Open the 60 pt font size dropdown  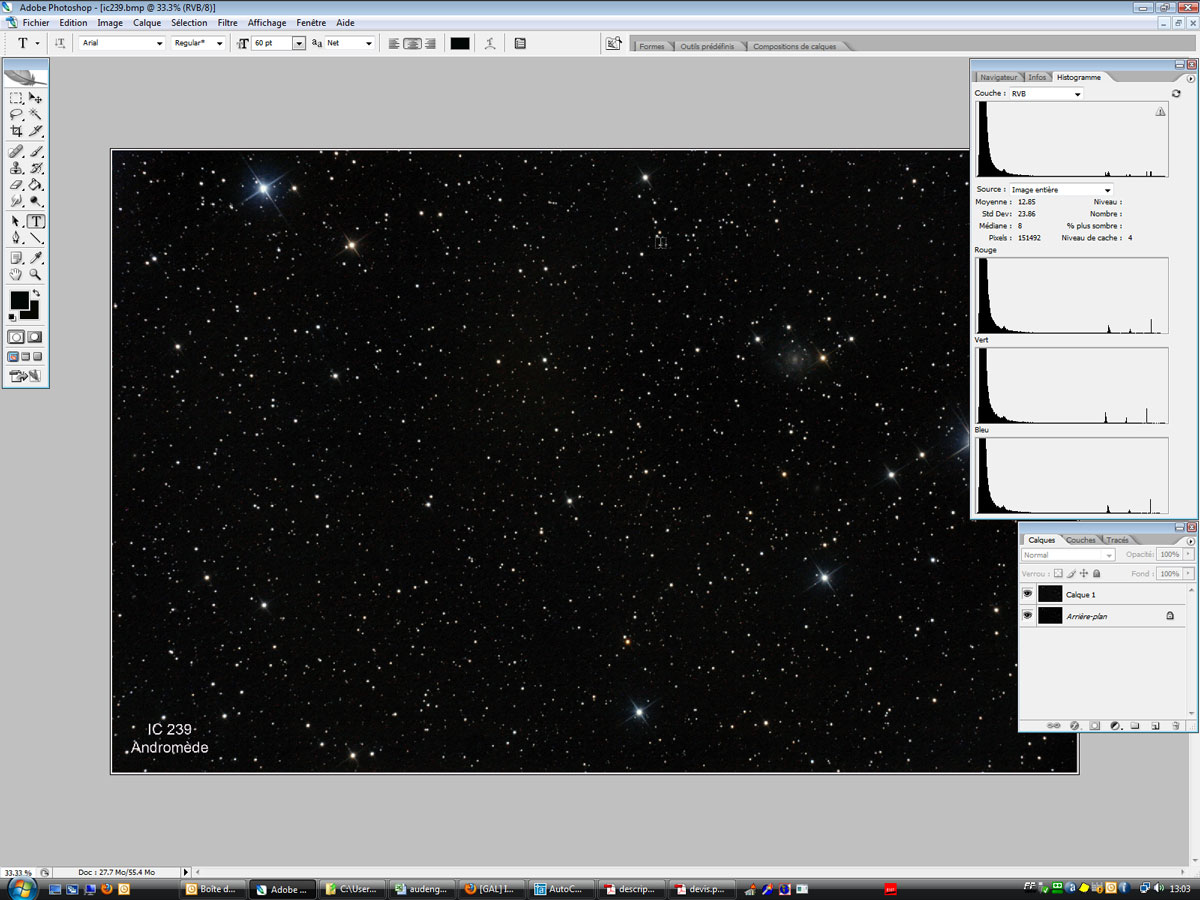[298, 44]
